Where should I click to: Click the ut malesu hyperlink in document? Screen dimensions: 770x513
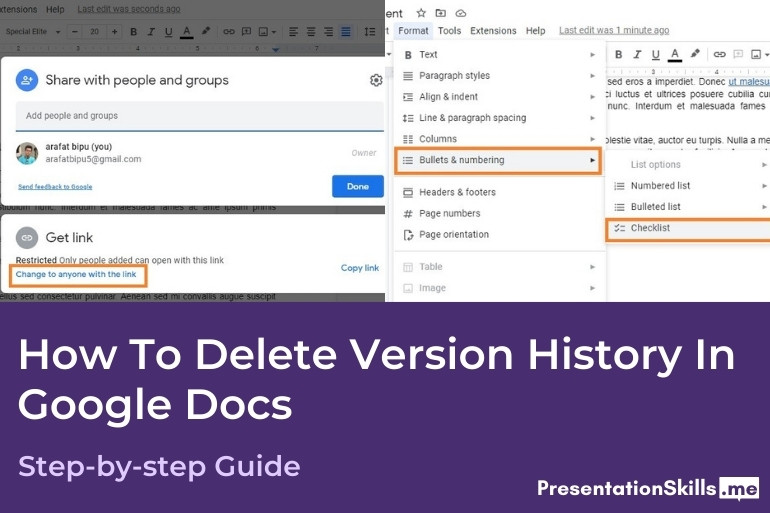point(749,81)
